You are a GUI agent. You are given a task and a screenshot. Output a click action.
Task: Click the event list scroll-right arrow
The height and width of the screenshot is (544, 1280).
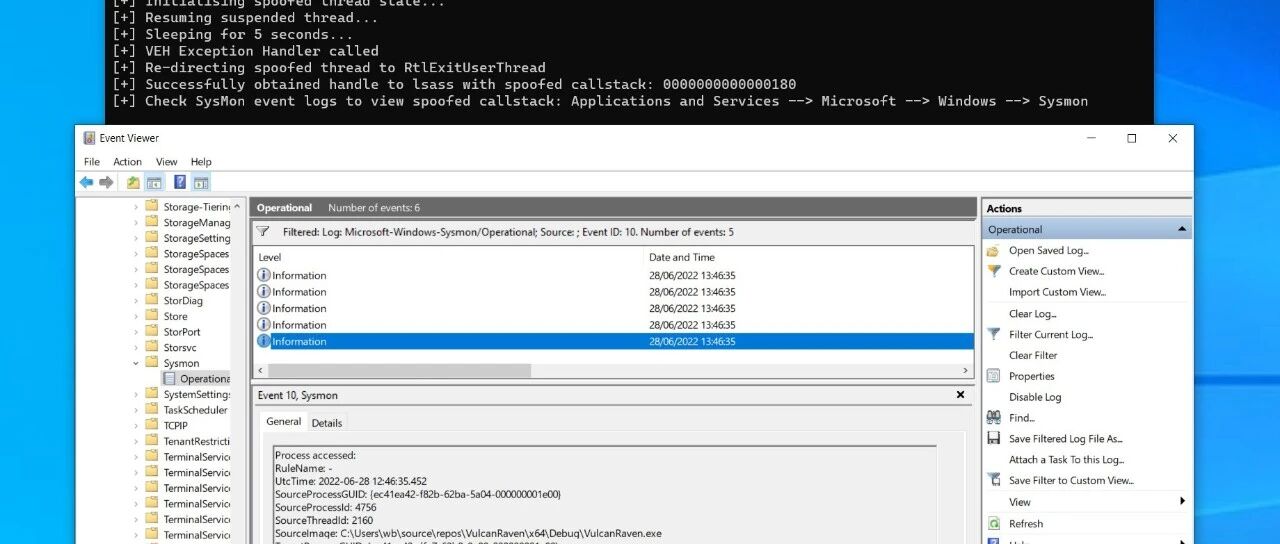(x=967, y=370)
